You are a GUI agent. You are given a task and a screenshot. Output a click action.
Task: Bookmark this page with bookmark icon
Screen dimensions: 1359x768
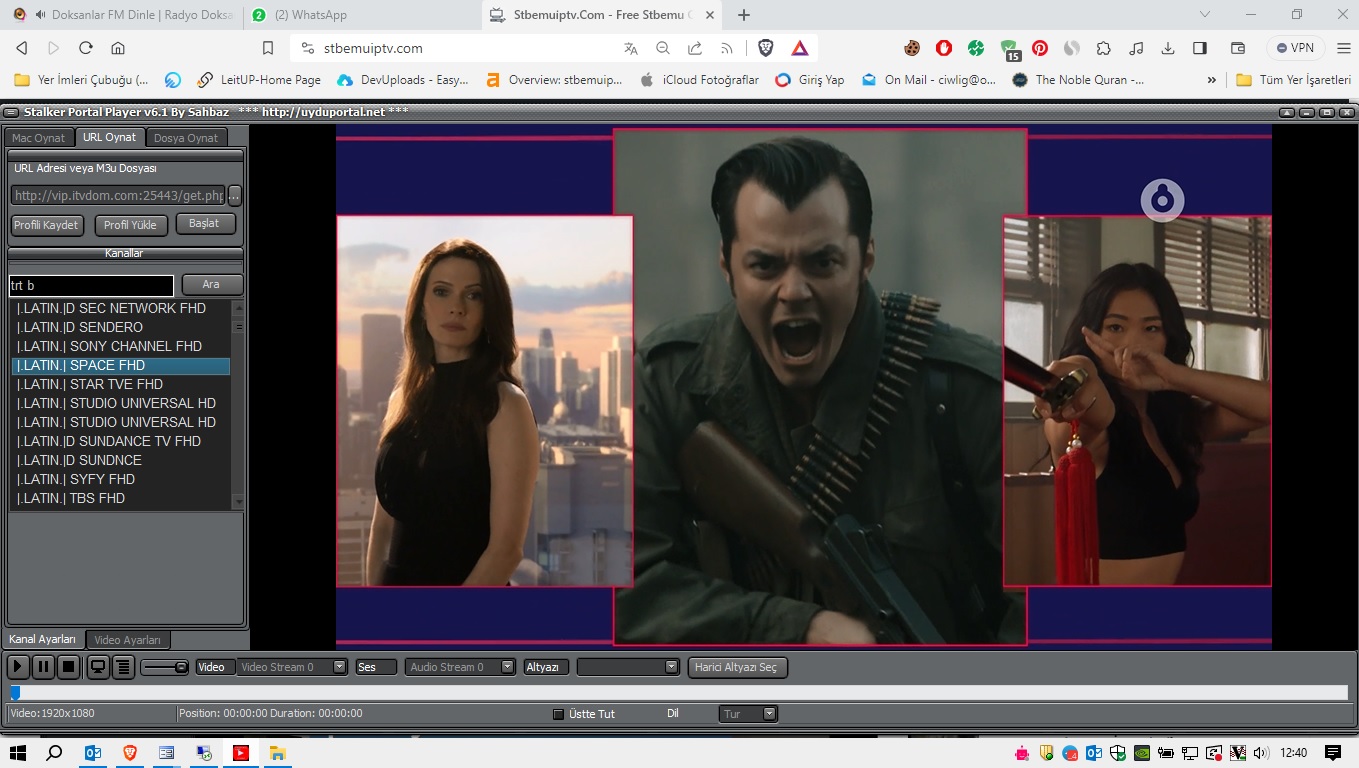coord(268,48)
